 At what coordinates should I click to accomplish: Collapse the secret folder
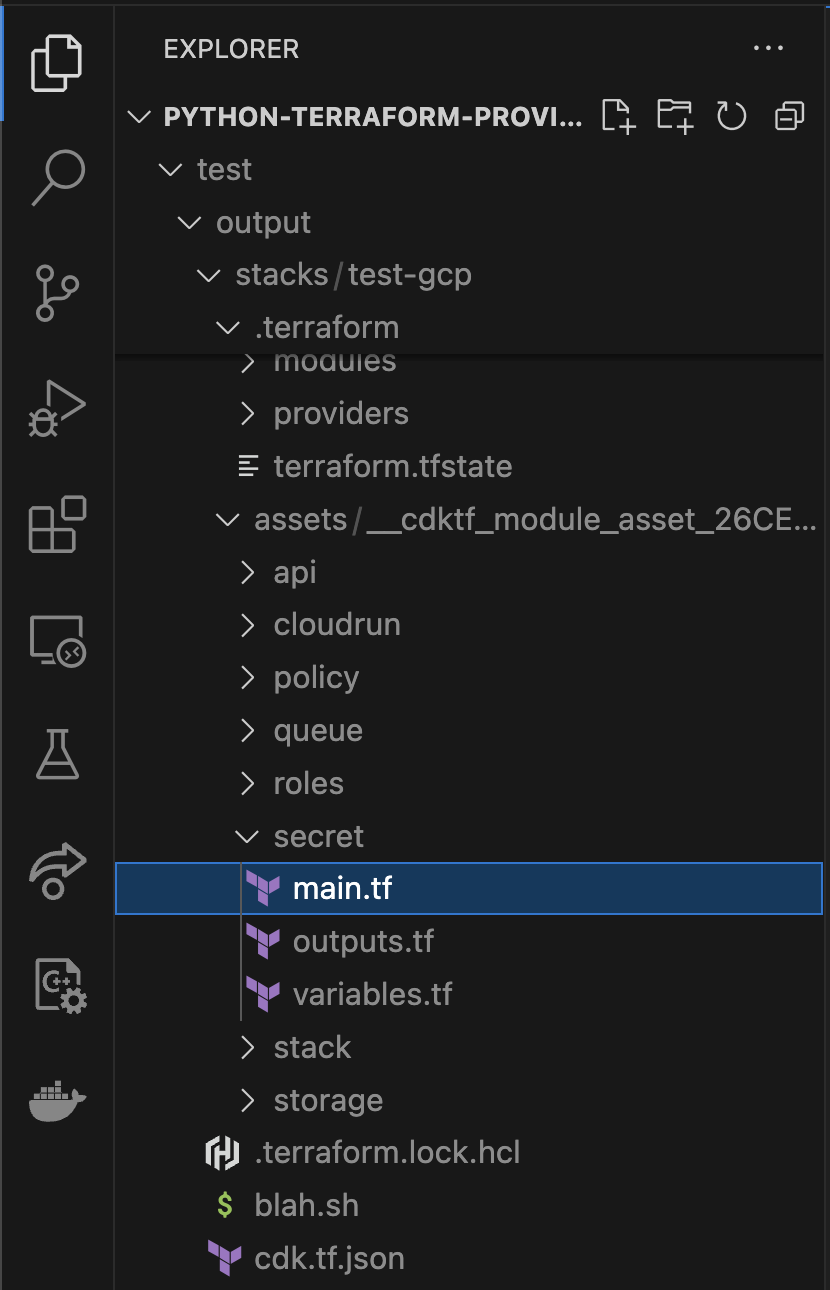(318, 836)
